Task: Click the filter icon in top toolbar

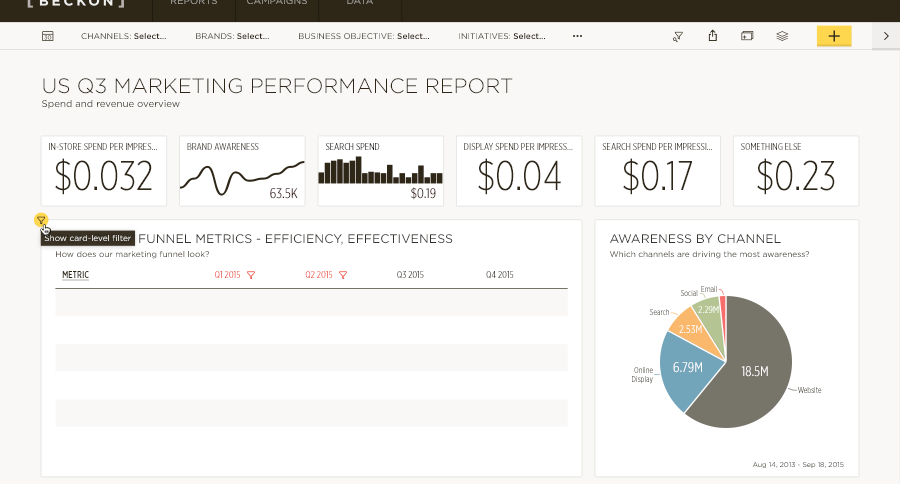Action: (678, 36)
